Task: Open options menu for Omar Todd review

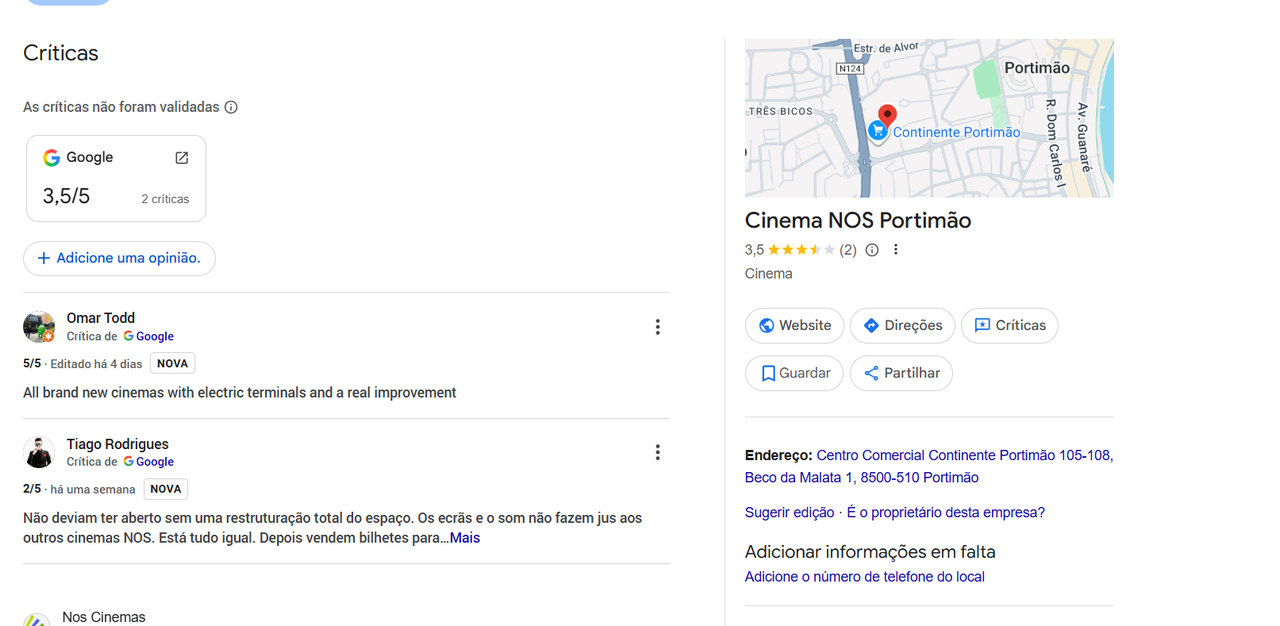Action: tap(657, 327)
